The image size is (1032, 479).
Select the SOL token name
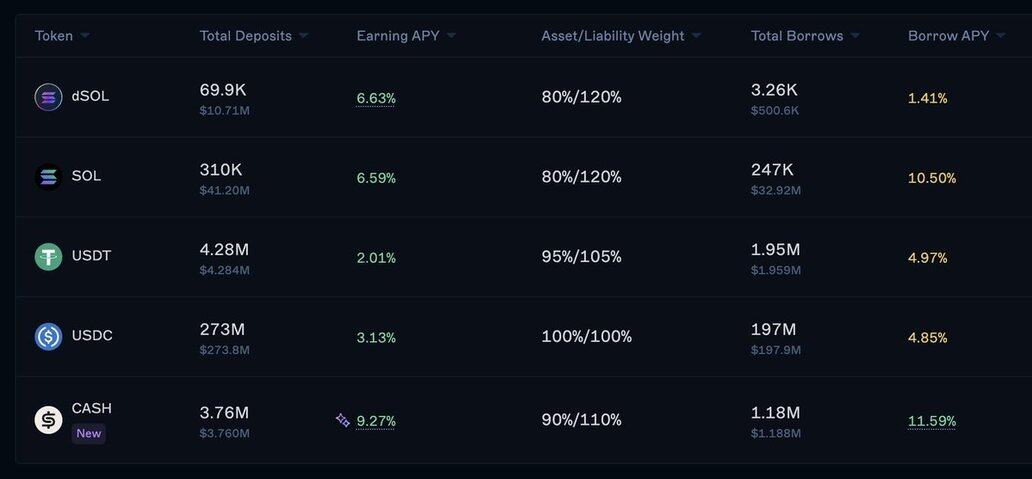point(86,176)
